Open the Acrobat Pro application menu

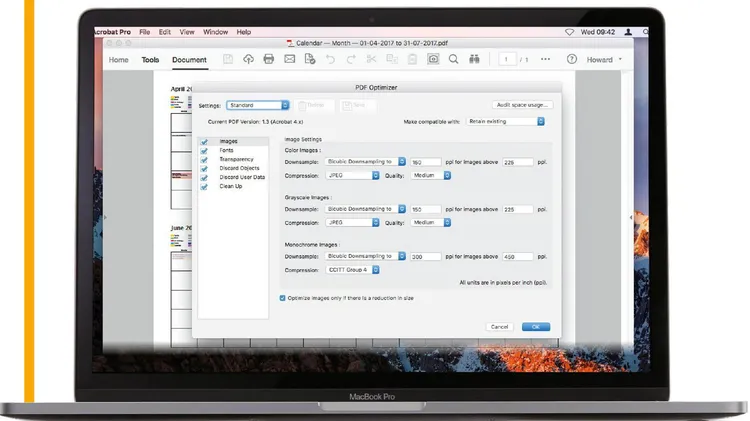(x=112, y=32)
